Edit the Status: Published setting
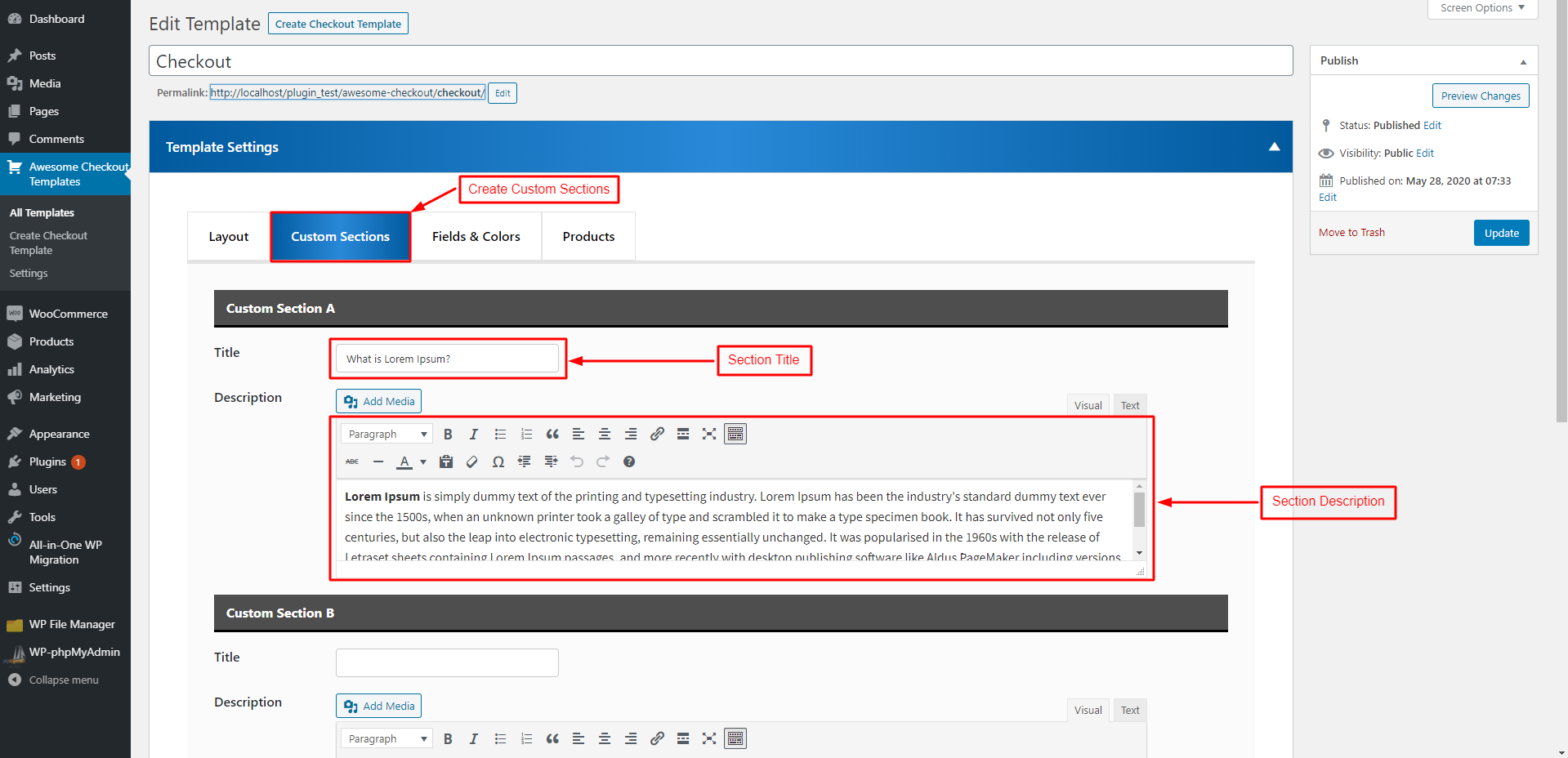 (1432, 125)
